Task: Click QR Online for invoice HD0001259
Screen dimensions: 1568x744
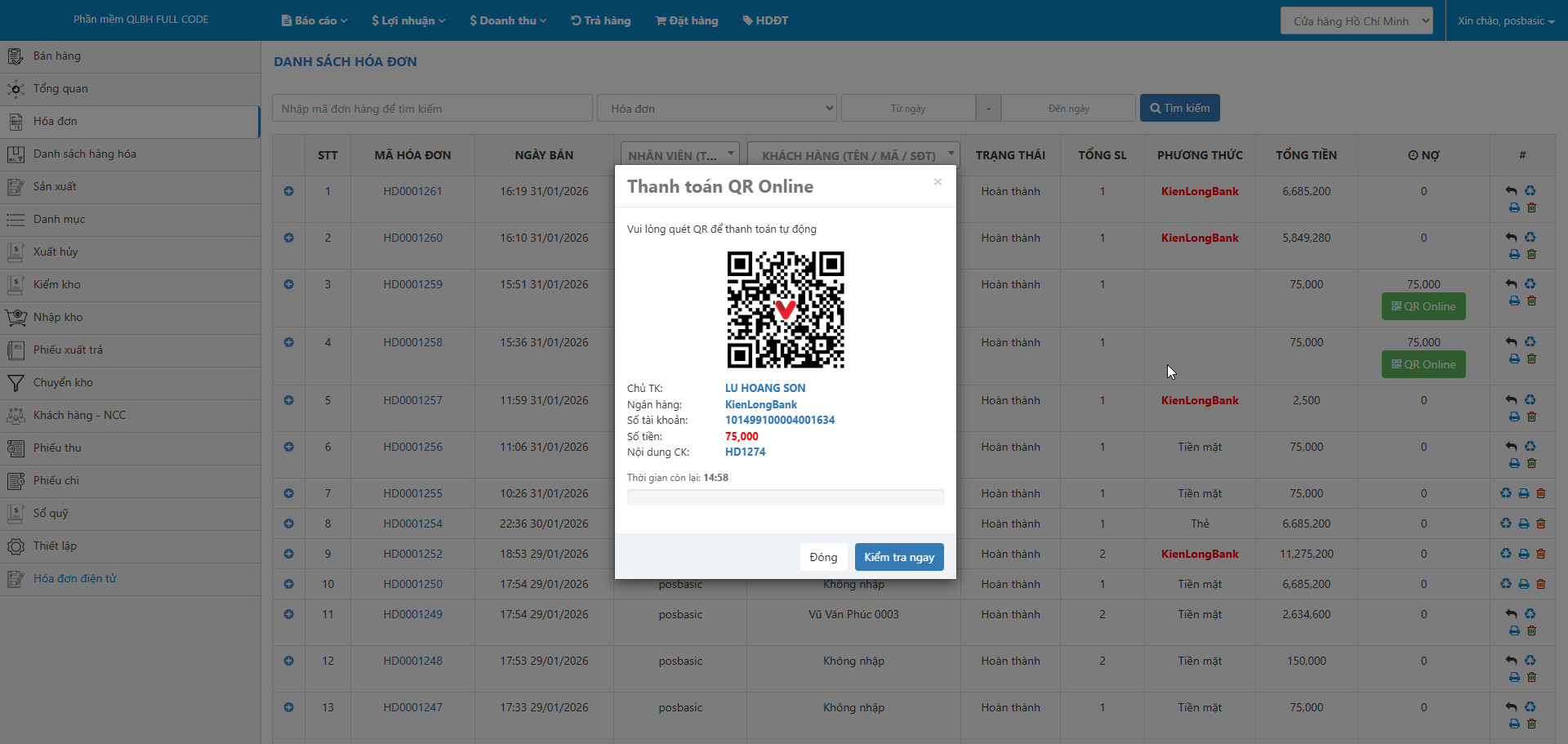Action: click(x=1423, y=306)
